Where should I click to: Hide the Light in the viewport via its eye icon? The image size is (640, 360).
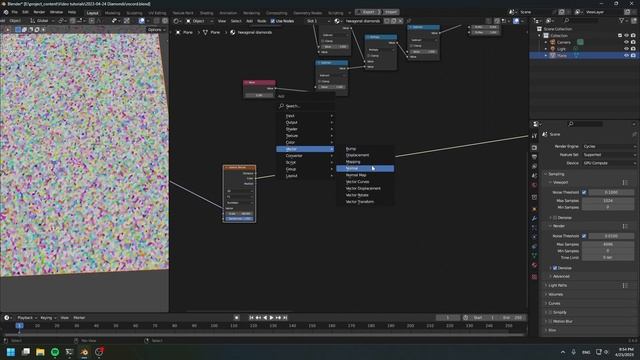pos(627,49)
